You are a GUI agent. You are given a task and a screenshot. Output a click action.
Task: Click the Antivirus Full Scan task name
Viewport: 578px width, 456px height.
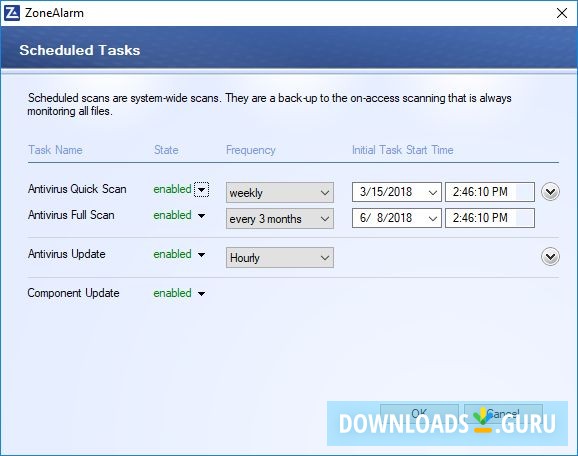click(71, 215)
